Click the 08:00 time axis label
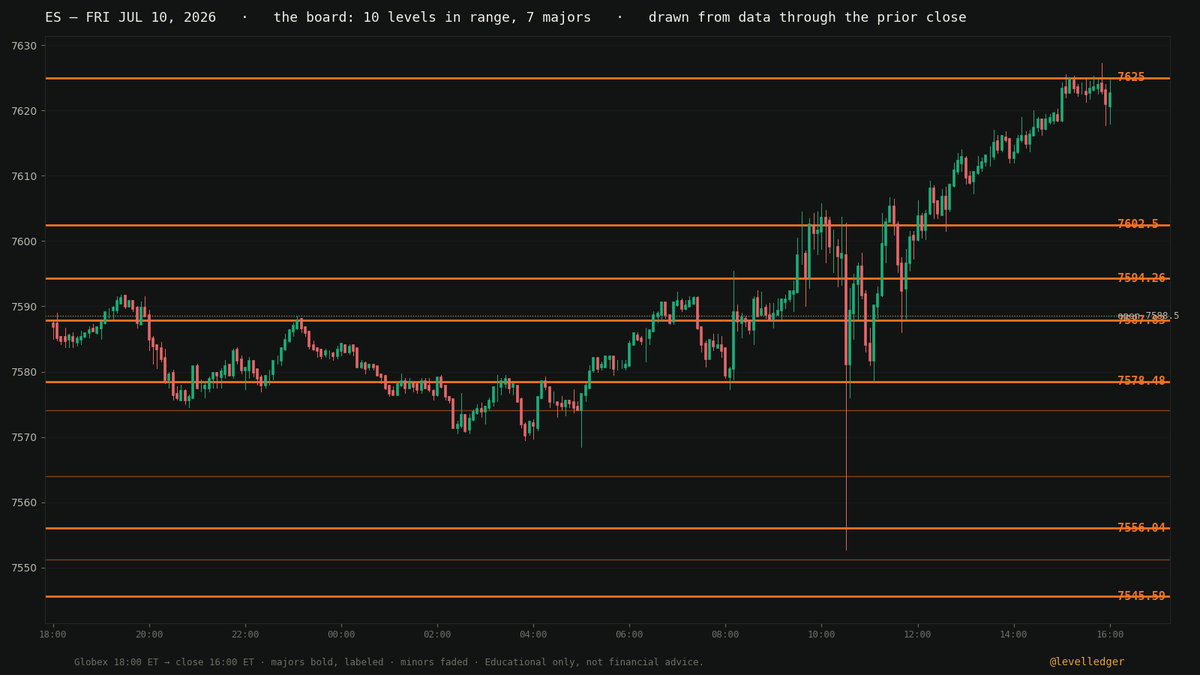Screen dimensions: 1200x675 tap(725, 634)
